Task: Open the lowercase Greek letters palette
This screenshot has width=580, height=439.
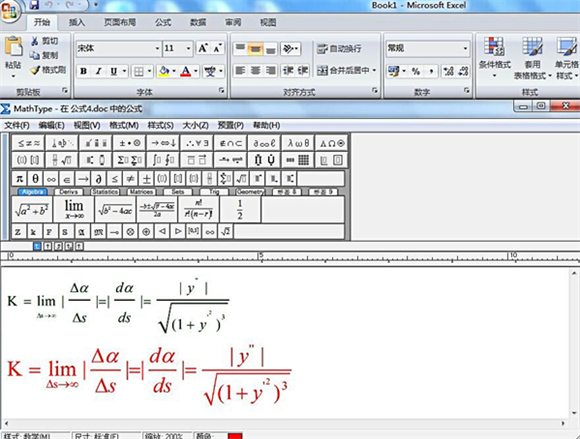Action: (x=298, y=143)
